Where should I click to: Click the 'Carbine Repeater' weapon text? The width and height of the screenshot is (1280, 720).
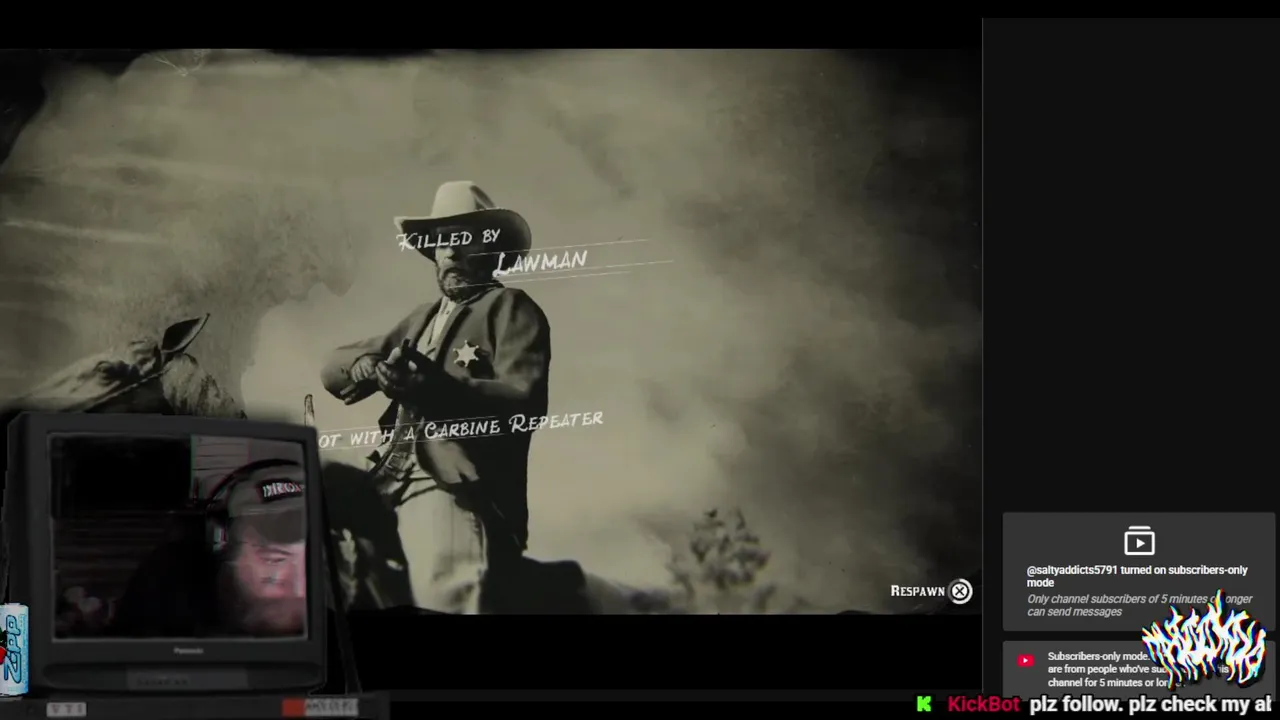513,425
